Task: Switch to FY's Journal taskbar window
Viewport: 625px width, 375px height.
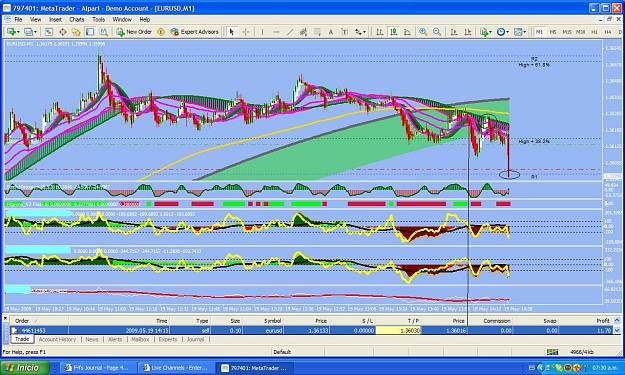Action: (x=97, y=368)
